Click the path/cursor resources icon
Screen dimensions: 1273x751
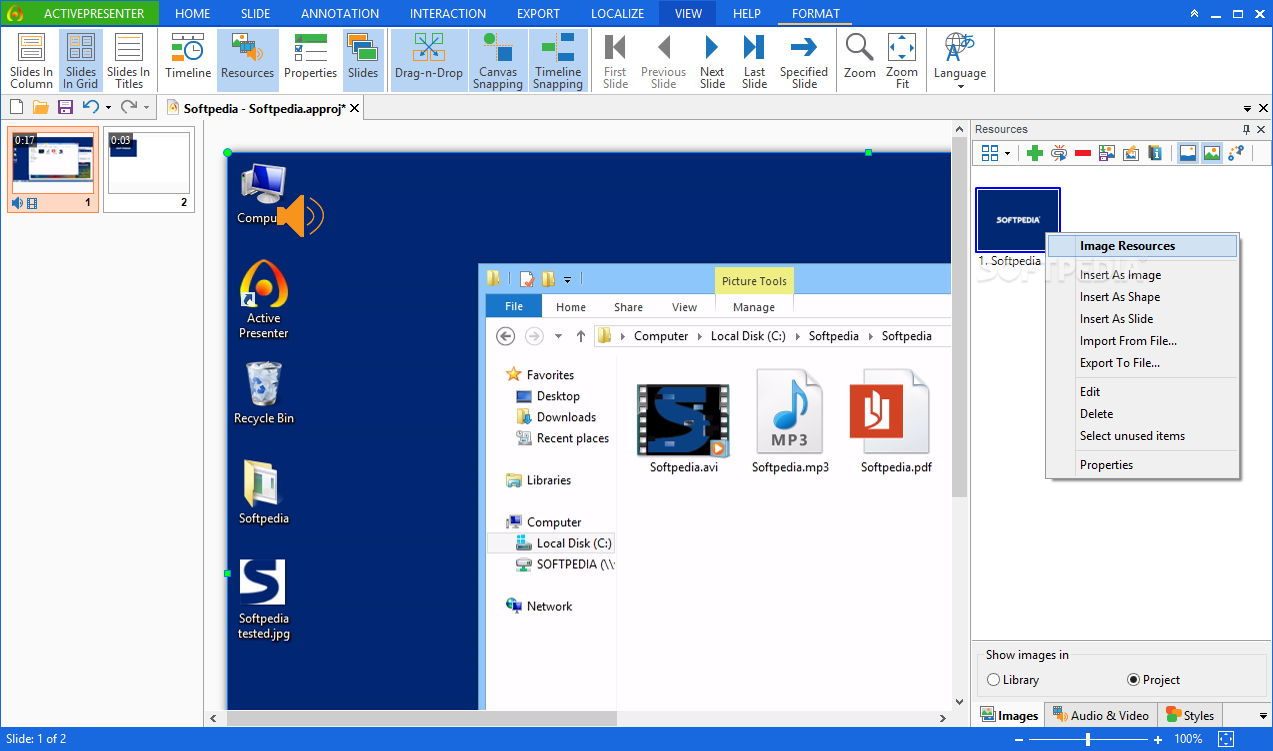point(1236,153)
